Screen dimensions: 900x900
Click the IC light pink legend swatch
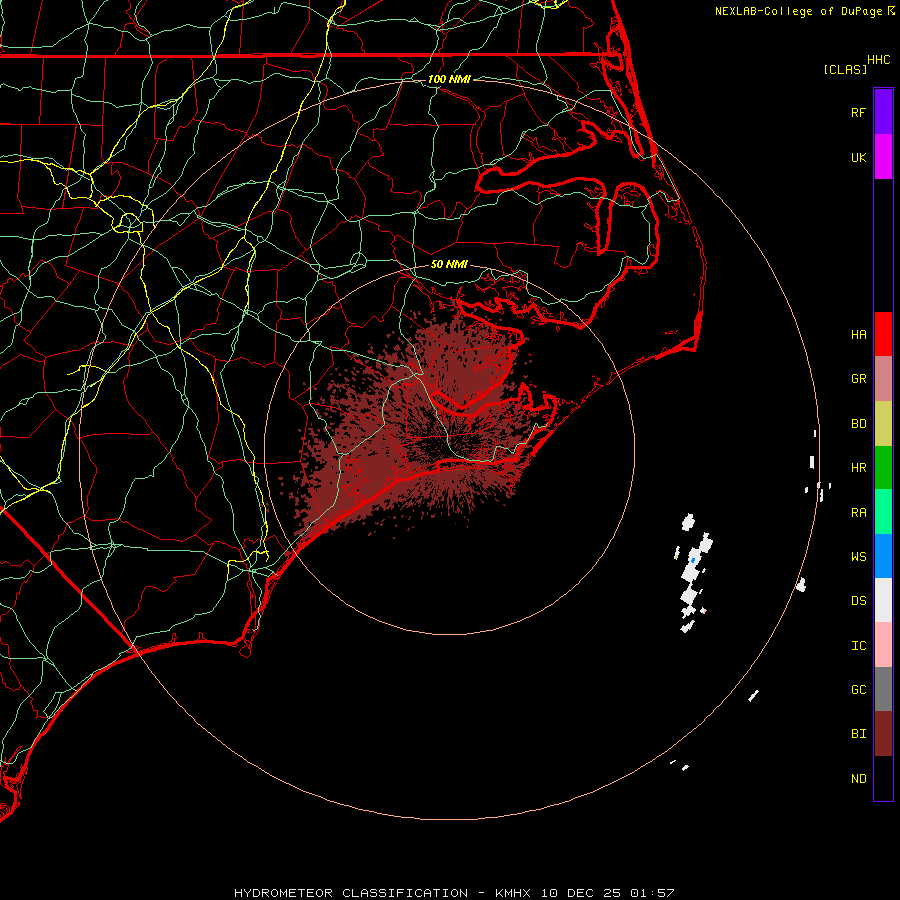click(x=883, y=645)
